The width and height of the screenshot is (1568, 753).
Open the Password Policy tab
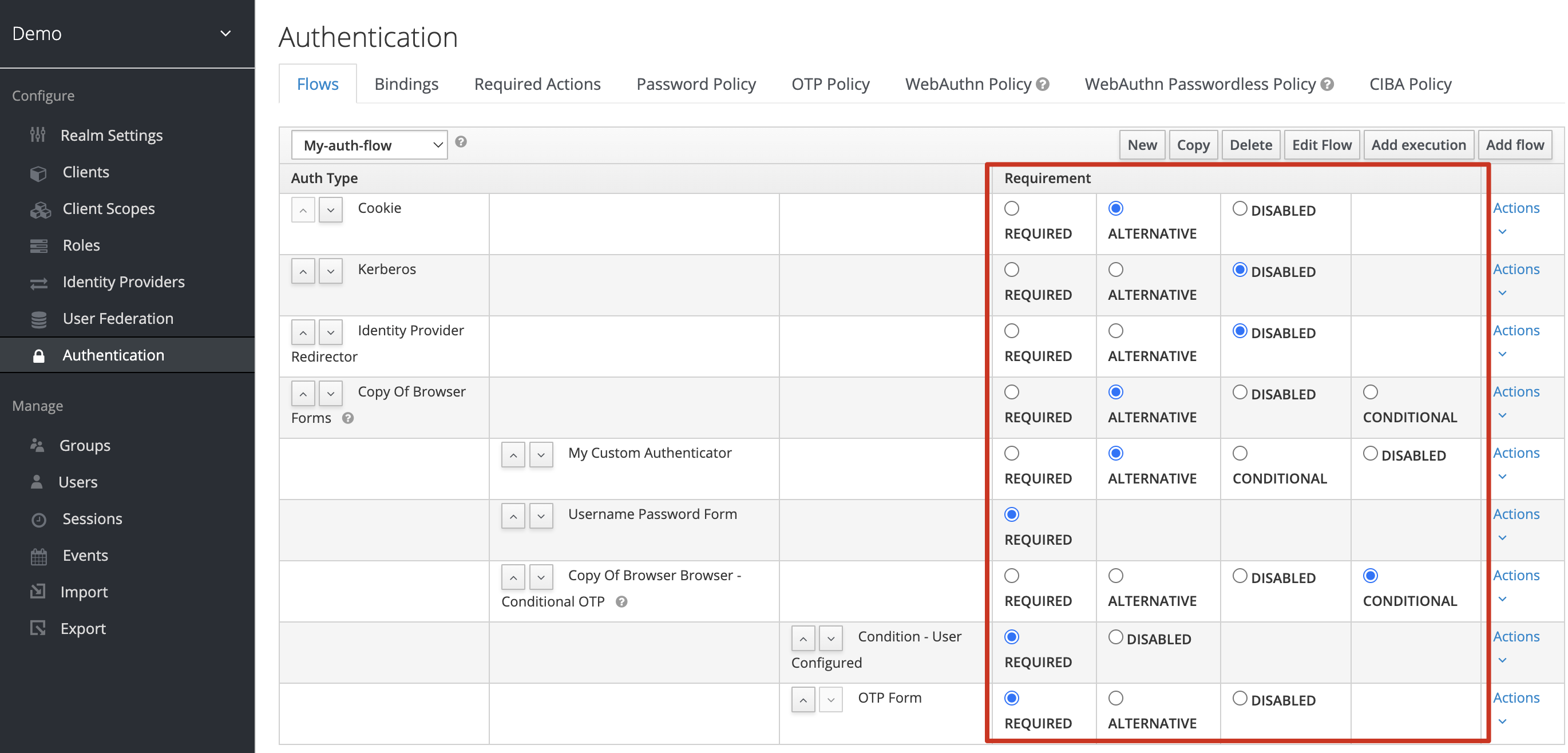click(696, 84)
